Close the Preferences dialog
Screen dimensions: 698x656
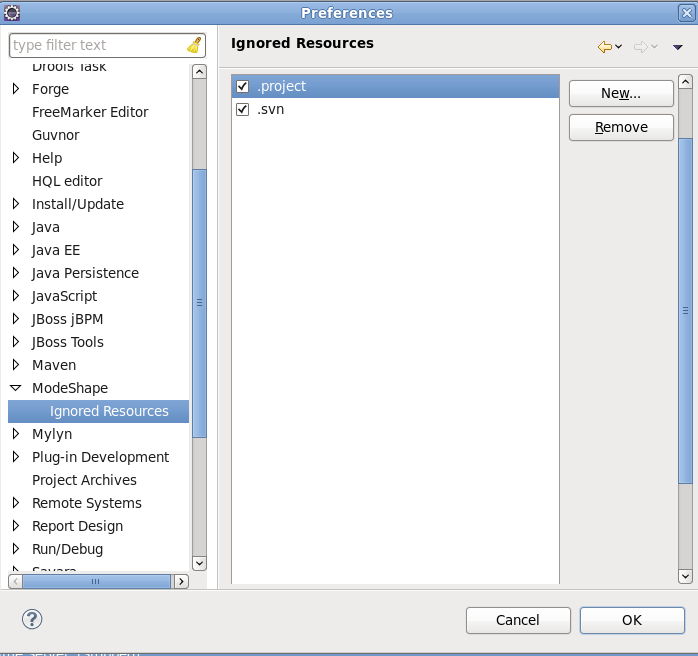[x=686, y=13]
